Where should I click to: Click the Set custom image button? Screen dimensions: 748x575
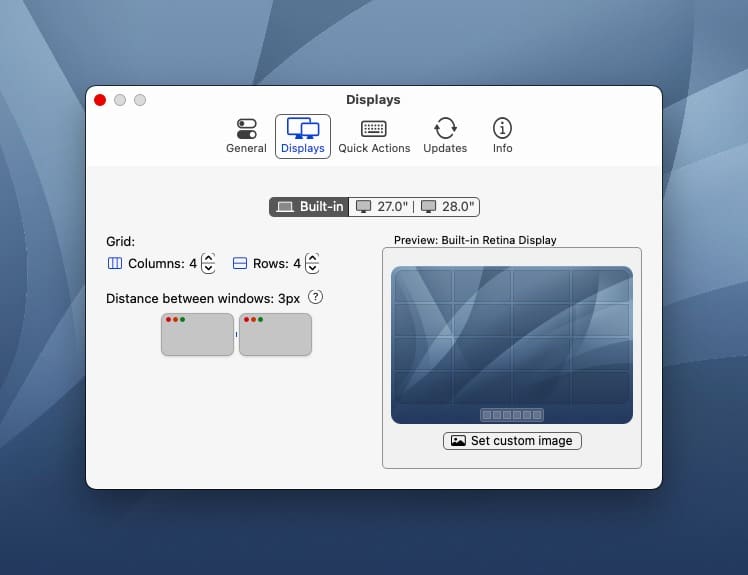coord(512,440)
